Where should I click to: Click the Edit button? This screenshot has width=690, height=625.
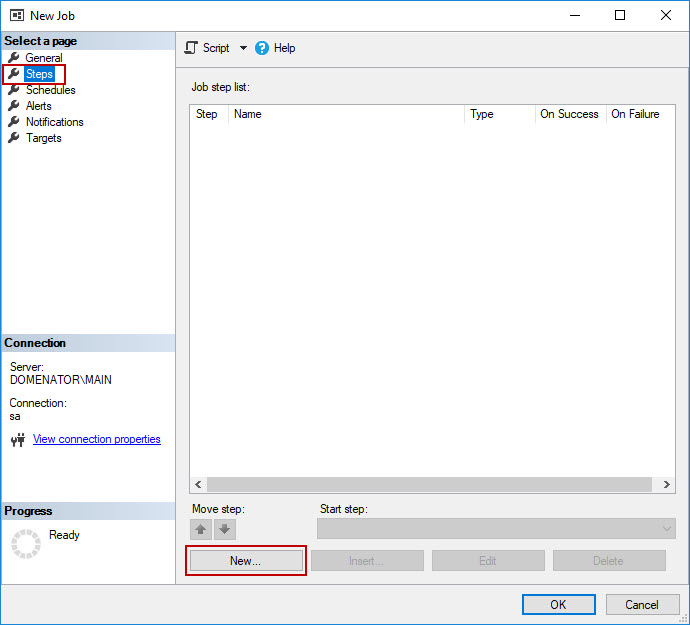pyautogui.click(x=488, y=561)
